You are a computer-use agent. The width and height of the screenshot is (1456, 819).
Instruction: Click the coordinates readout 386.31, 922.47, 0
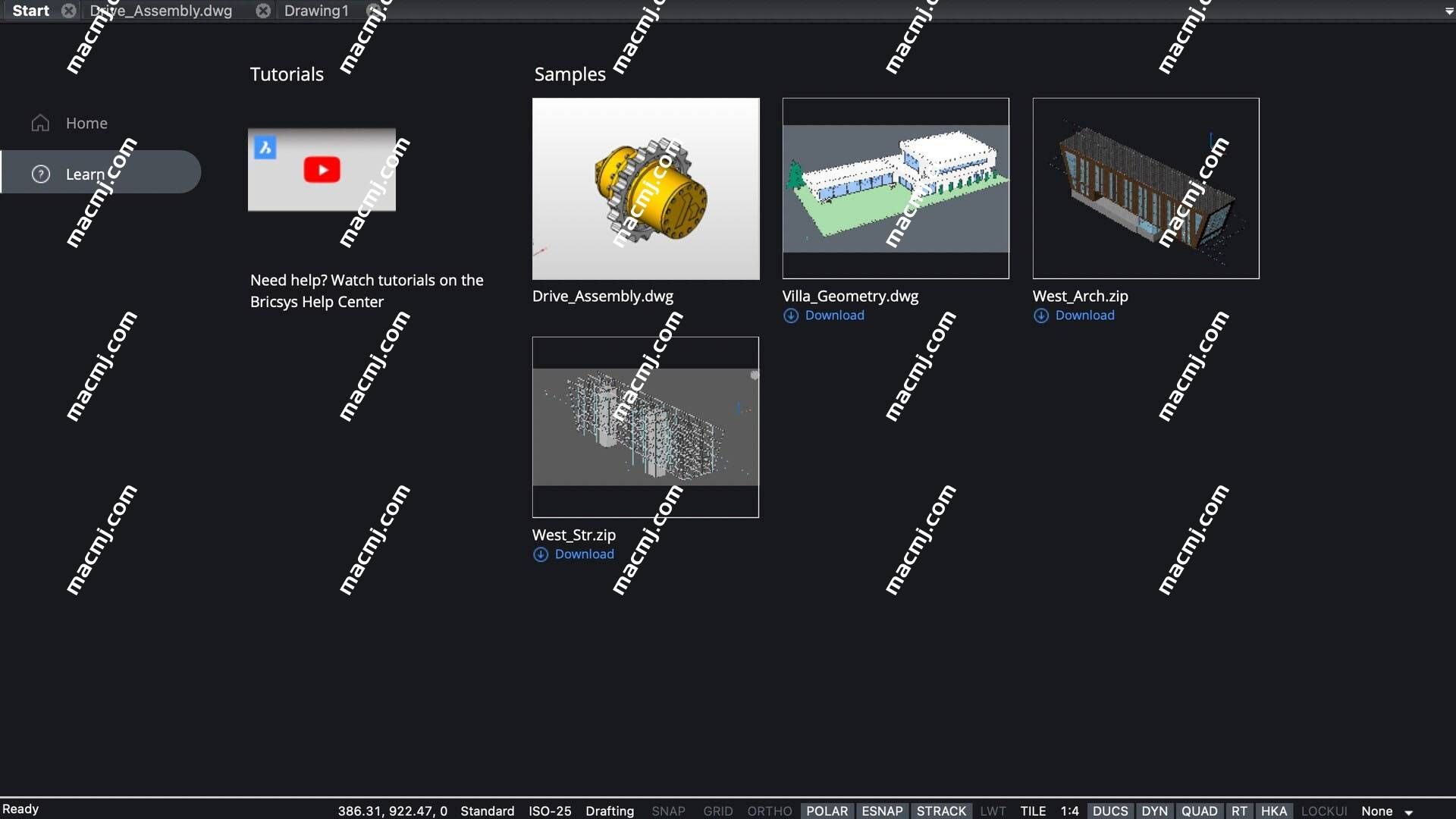[392, 811]
